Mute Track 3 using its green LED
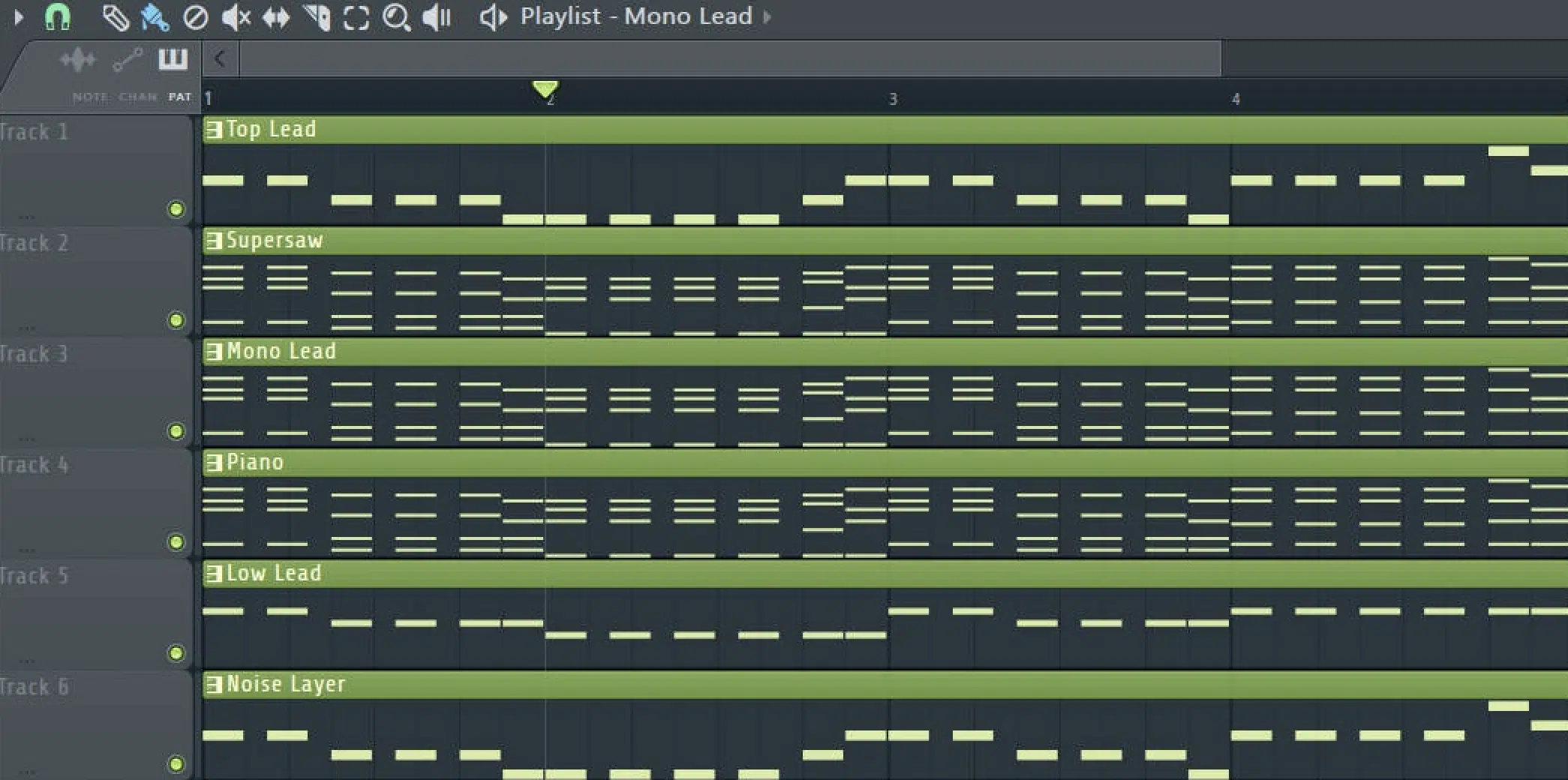 click(x=176, y=431)
